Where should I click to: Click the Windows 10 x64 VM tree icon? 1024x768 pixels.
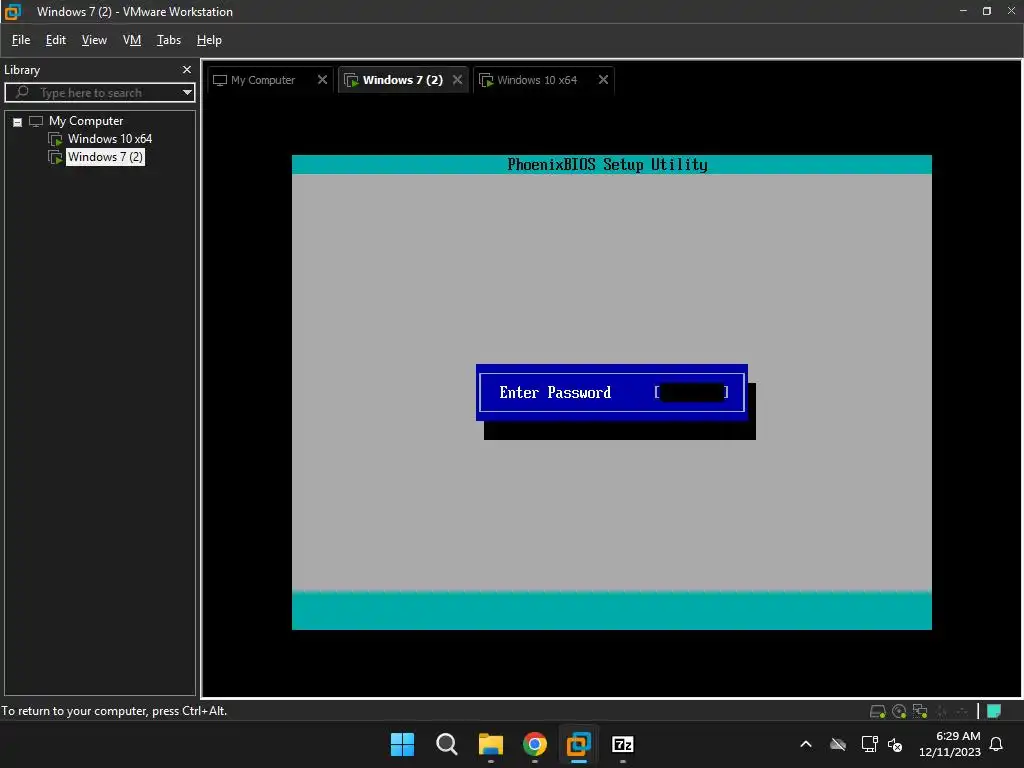pyautogui.click(x=56, y=139)
